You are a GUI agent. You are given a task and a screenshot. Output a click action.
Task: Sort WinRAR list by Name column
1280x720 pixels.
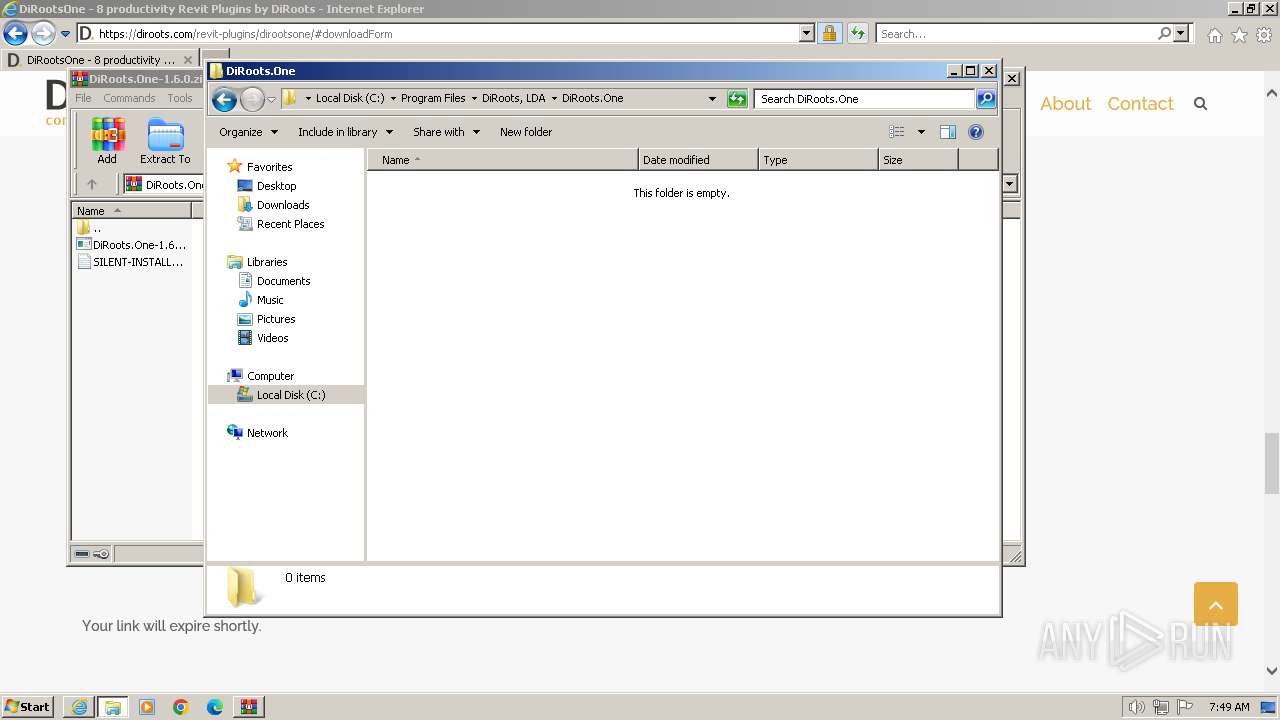click(131, 211)
